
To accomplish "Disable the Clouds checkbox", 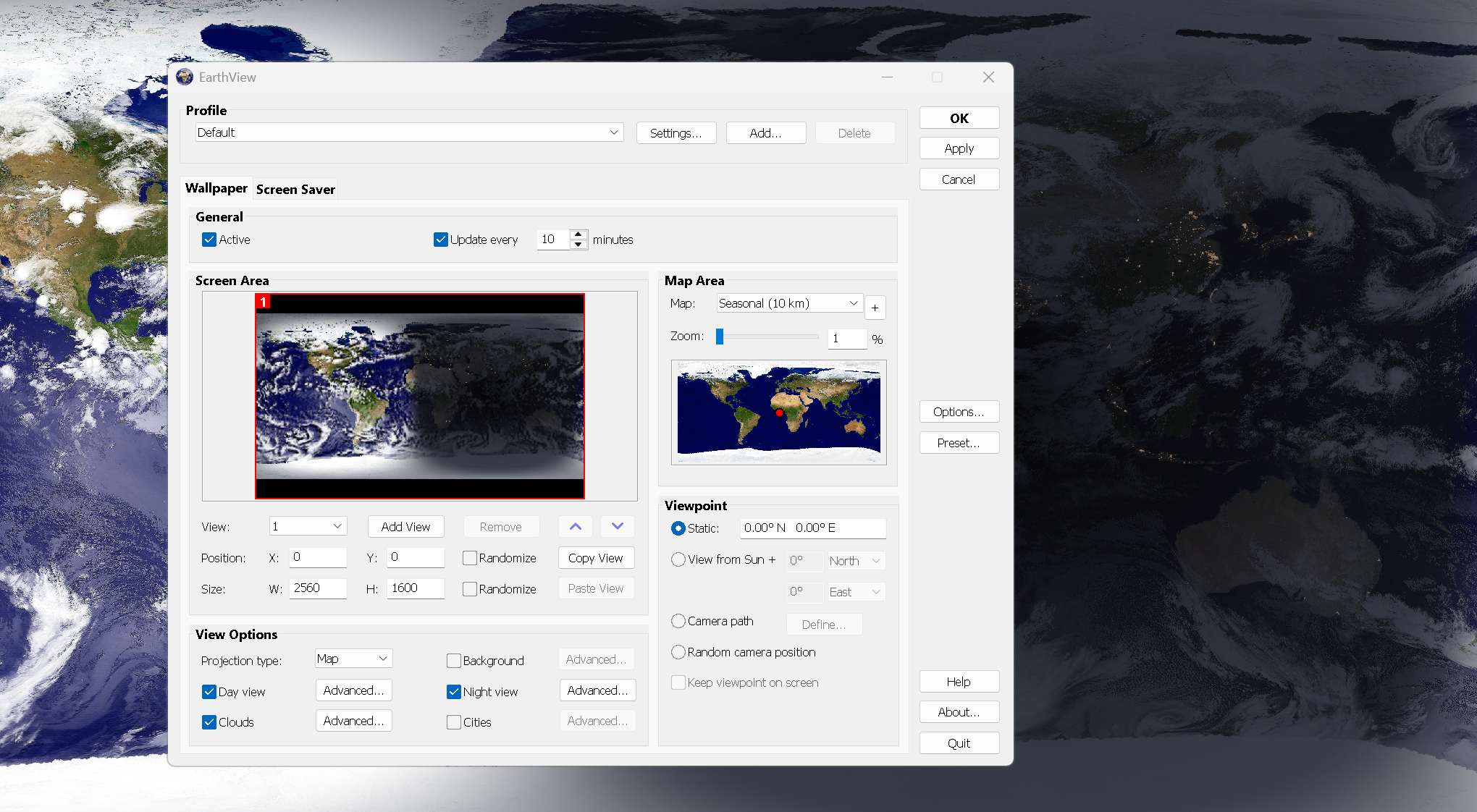I will [209, 722].
